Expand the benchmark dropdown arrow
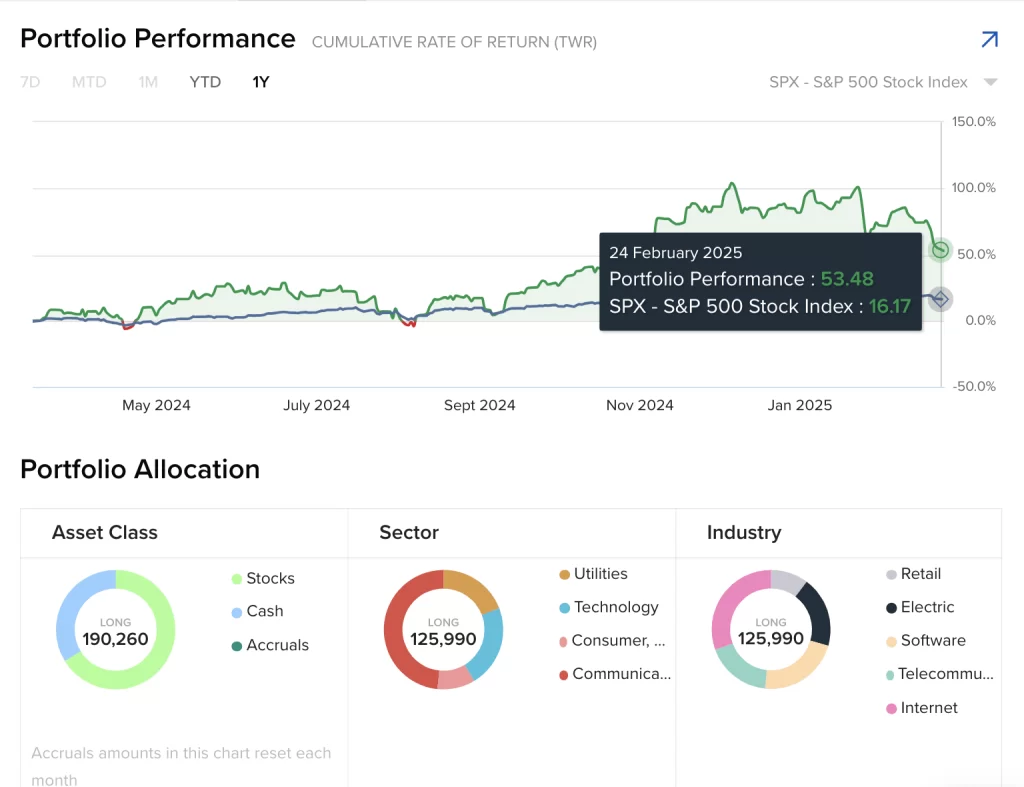1024x787 pixels. click(990, 82)
